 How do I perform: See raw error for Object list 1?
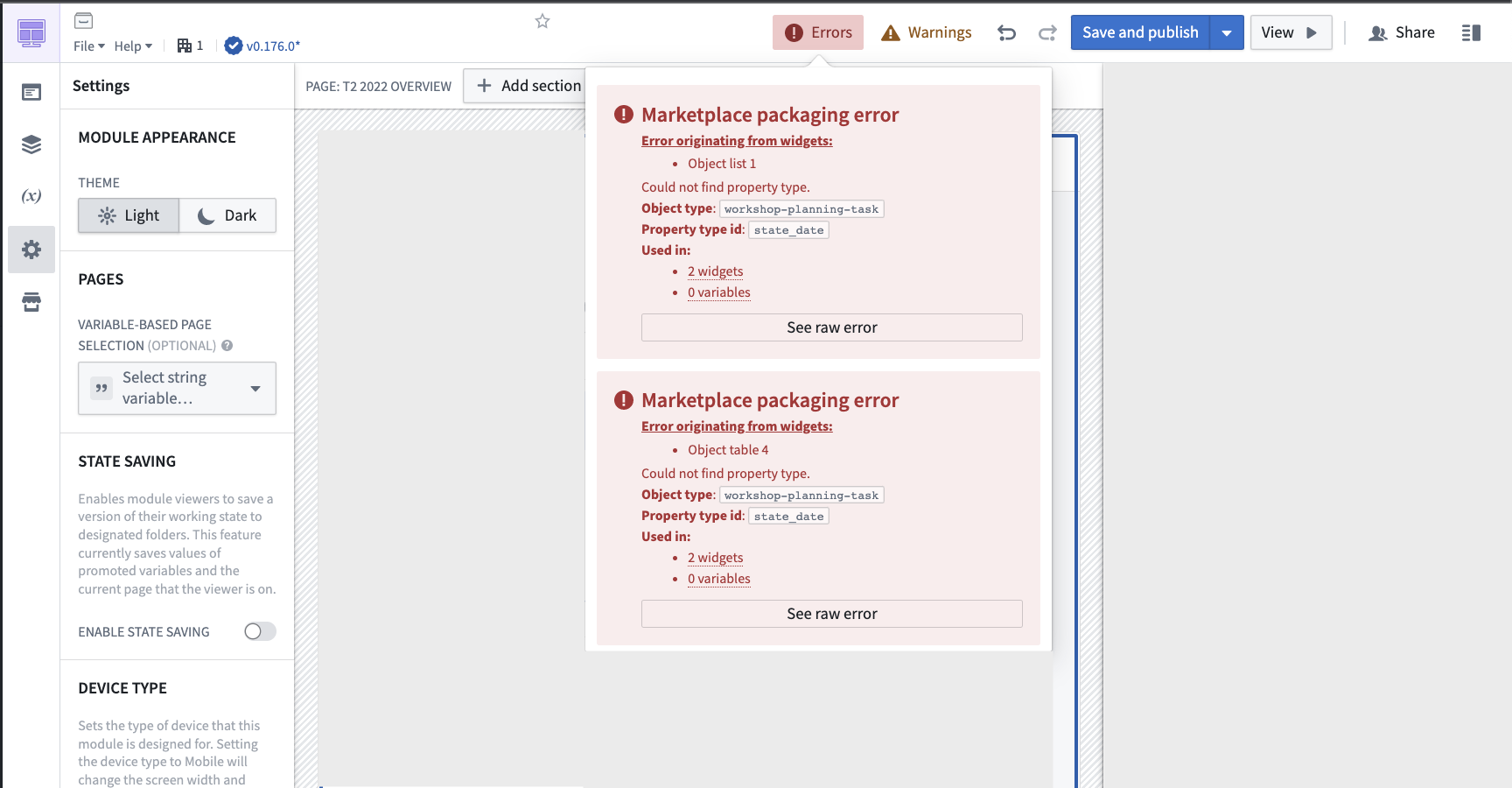(831, 327)
